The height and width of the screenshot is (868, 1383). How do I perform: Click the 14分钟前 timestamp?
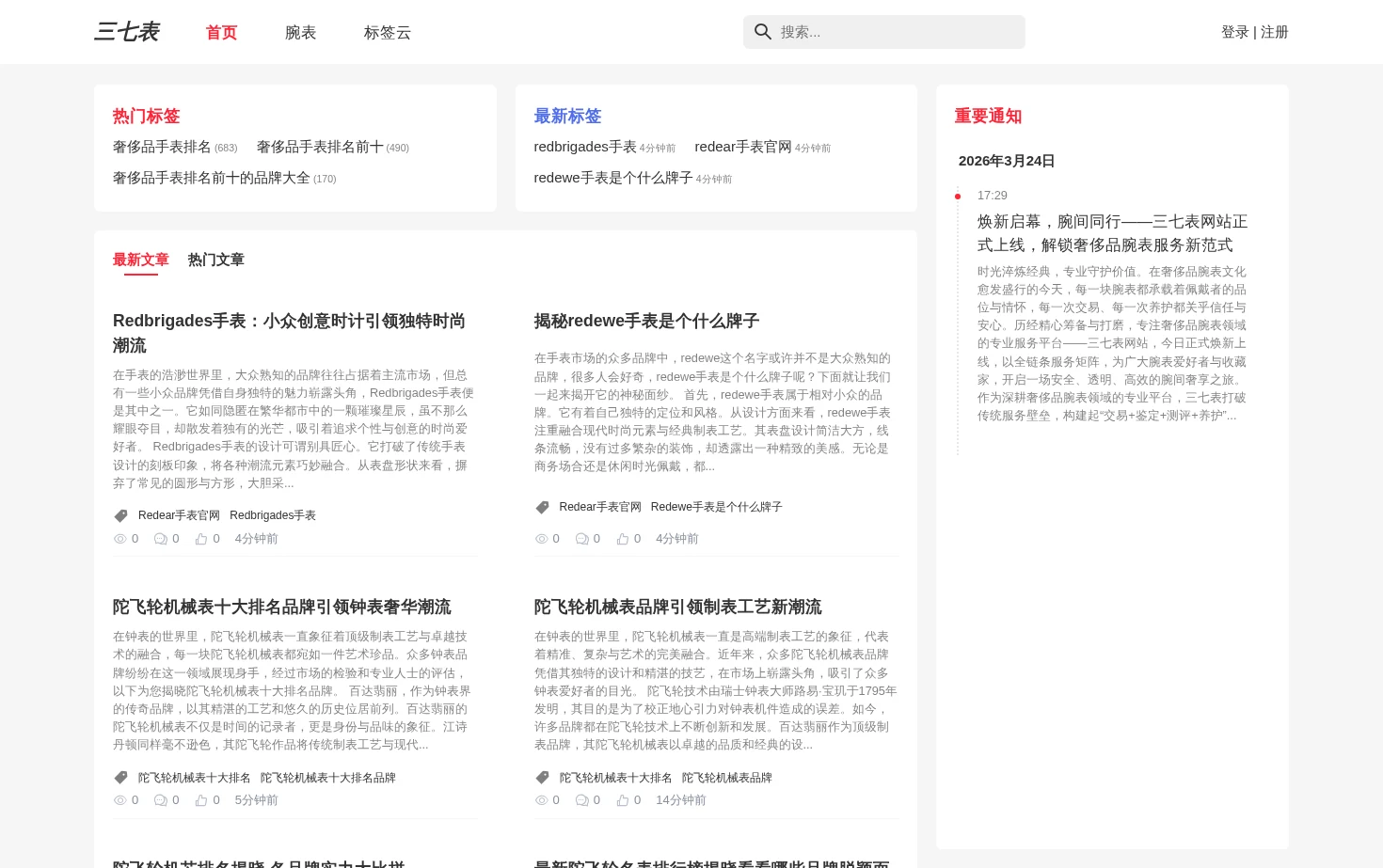[681, 800]
